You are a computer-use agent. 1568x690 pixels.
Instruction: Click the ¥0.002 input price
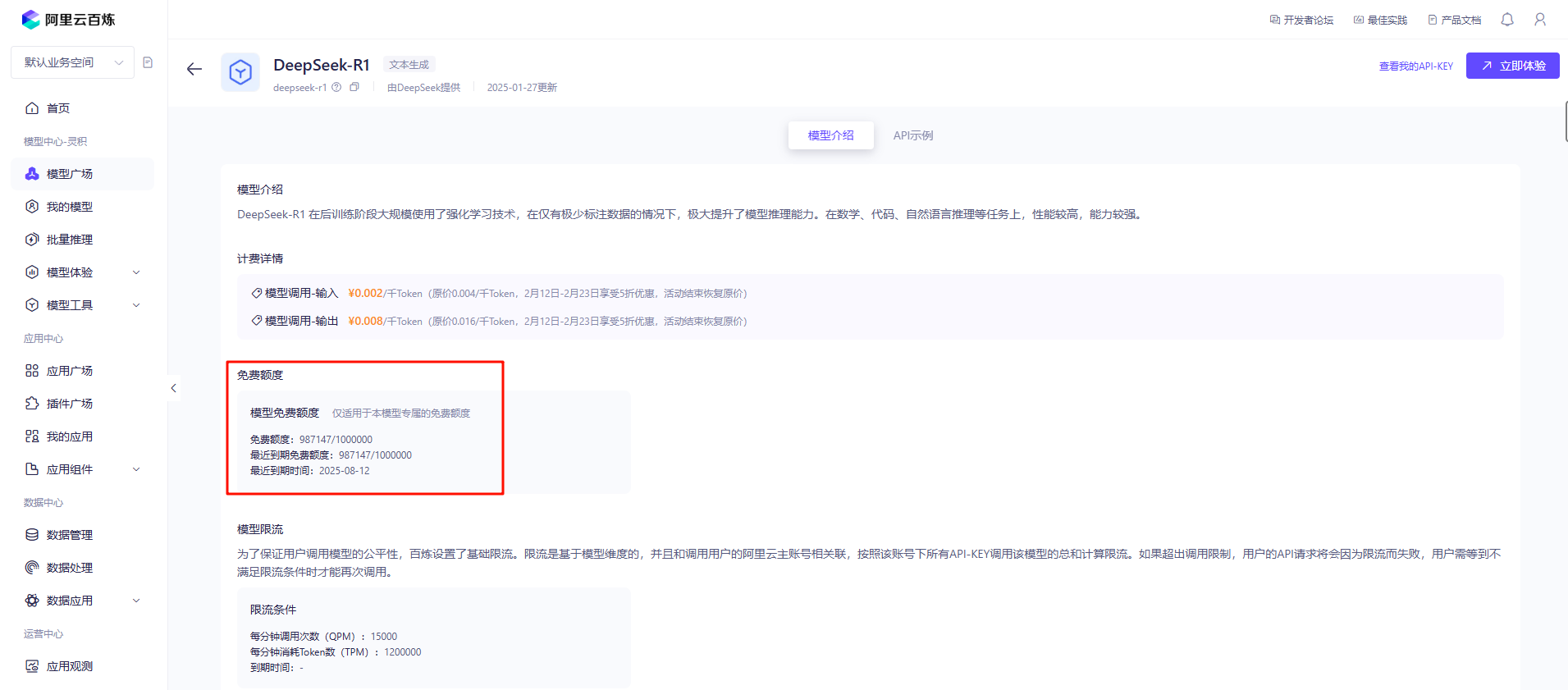pyautogui.click(x=365, y=293)
